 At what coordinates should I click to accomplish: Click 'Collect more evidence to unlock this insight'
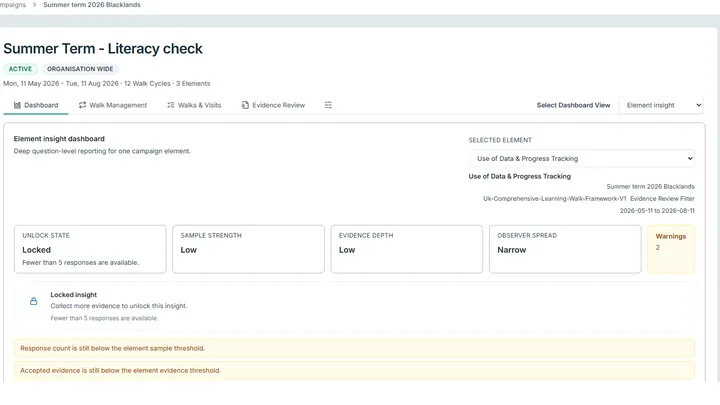pos(119,306)
